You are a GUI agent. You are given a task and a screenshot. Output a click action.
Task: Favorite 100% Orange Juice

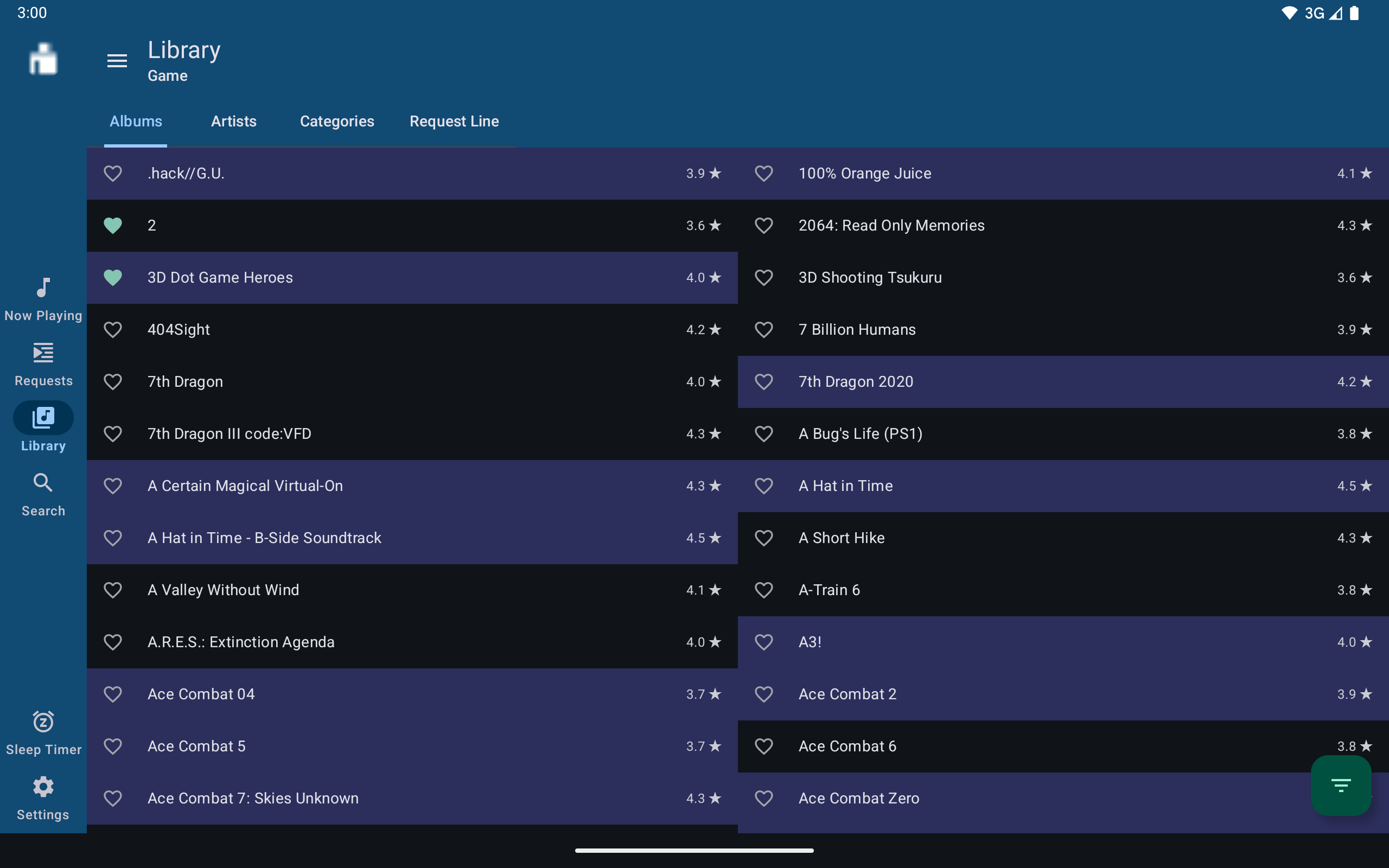(x=763, y=174)
